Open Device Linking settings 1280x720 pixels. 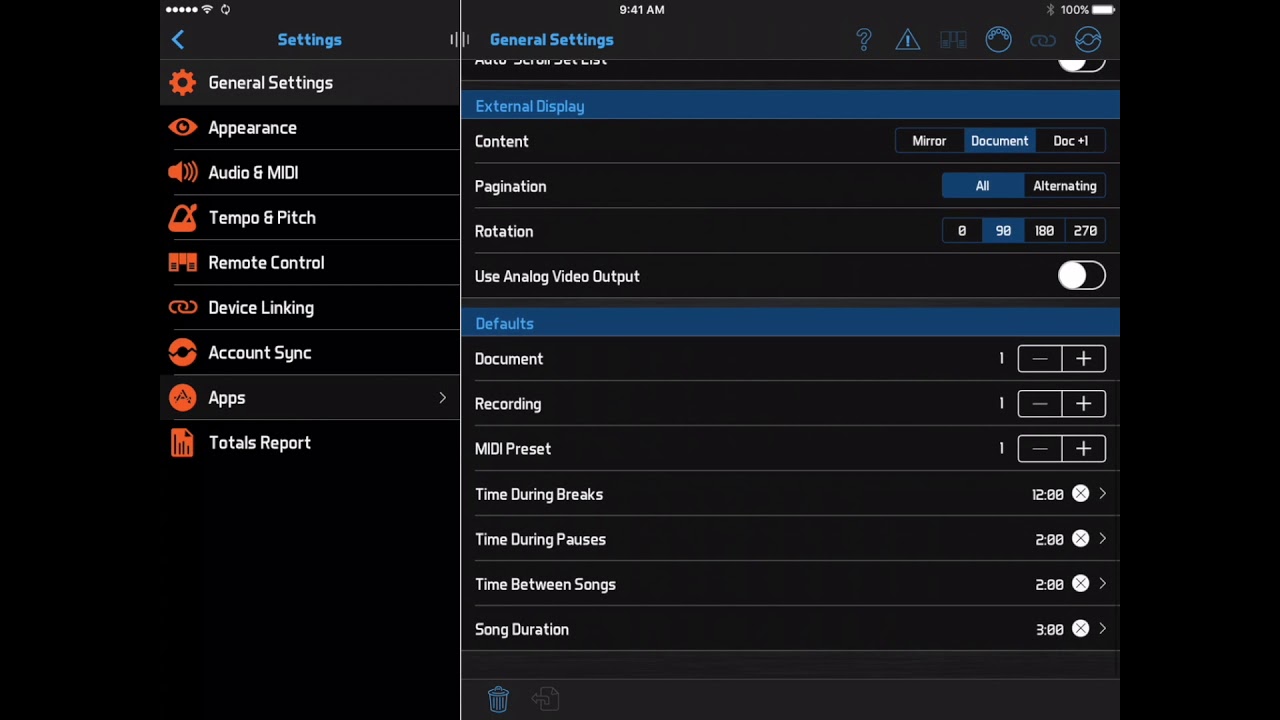click(x=310, y=308)
